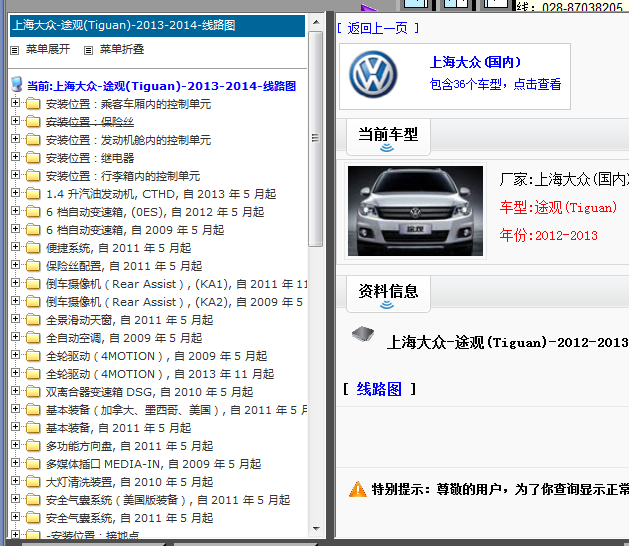The image size is (629, 546).
Task: Click folder icon of 安装位置：继电器
Action: coord(33,158)
